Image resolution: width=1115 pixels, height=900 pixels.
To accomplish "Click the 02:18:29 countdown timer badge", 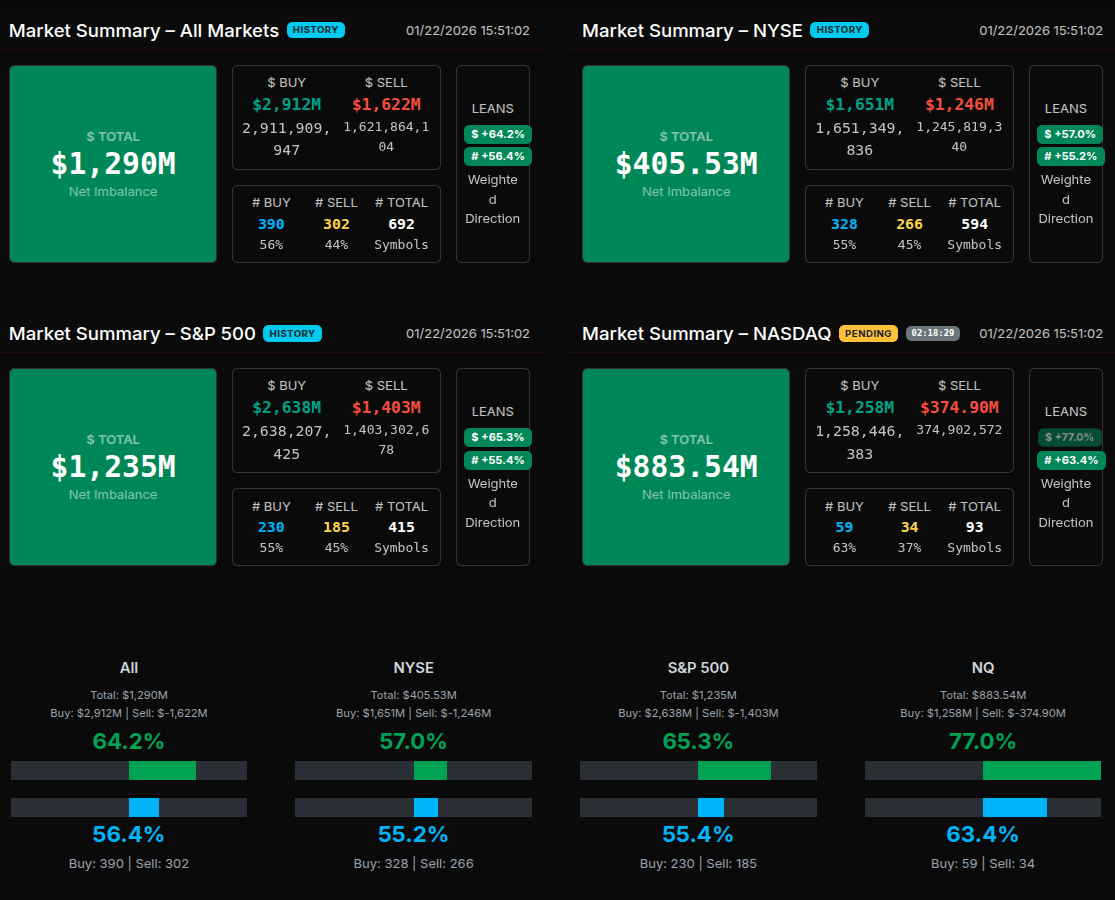I will click(x=932, y=334).
